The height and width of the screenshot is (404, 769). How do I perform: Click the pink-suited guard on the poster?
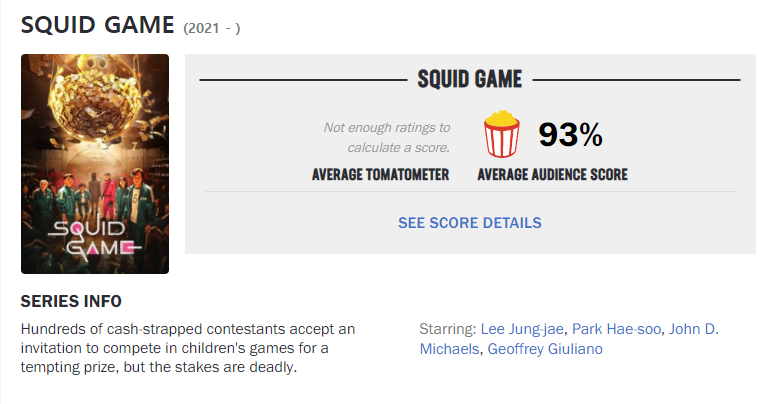[x=109, y=196]
